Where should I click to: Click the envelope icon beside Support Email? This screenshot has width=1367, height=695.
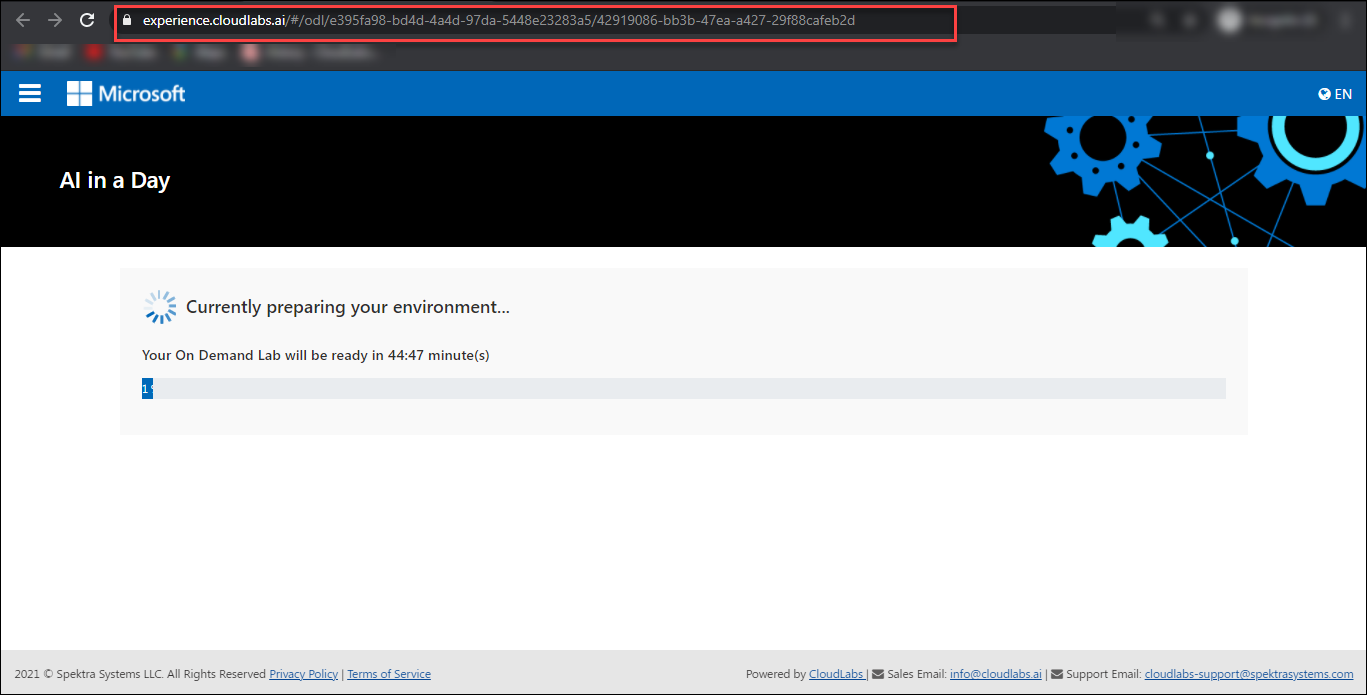coord(1057,674)
